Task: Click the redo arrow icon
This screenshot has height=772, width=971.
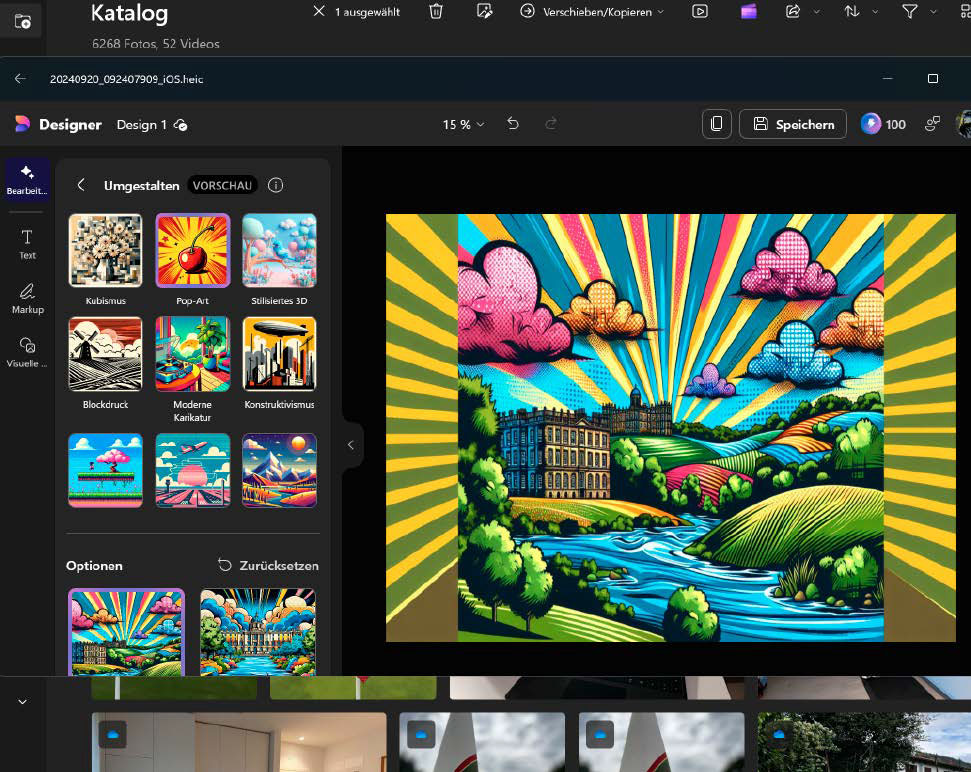Action: (551, 124)
